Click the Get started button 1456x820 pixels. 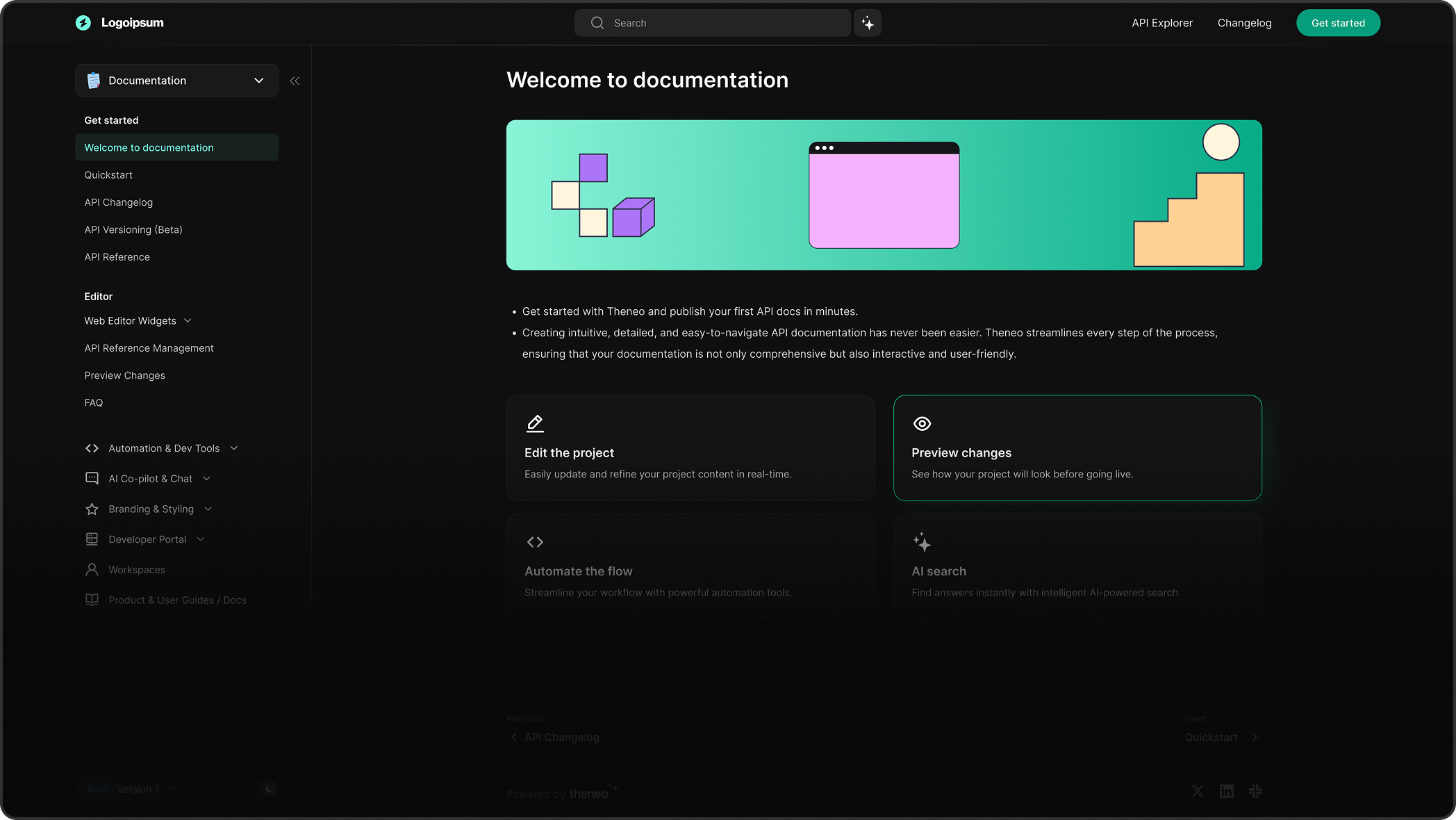pos(1338,23)
